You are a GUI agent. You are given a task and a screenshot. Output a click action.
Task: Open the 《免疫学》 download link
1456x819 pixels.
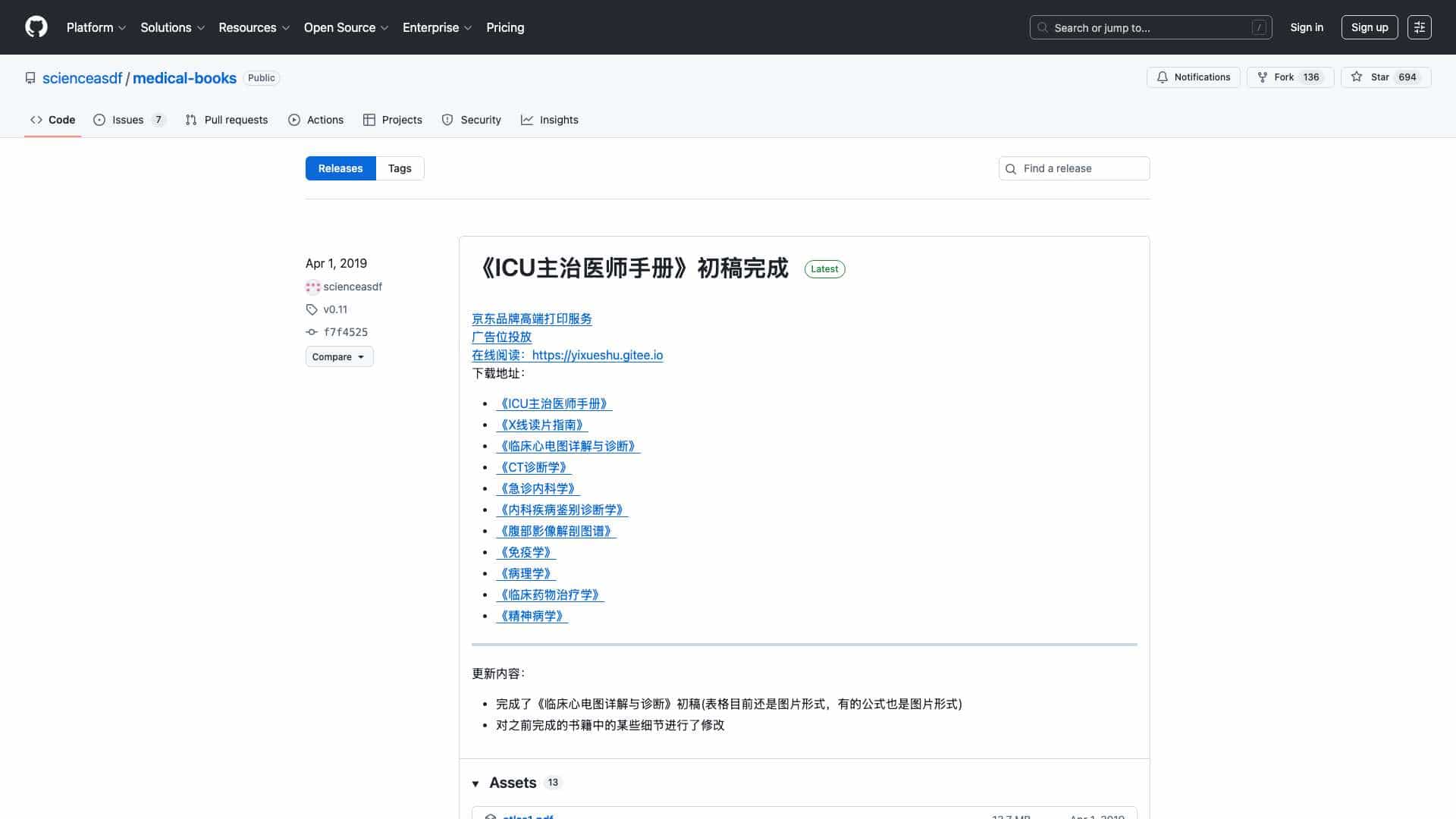(526, 552)
